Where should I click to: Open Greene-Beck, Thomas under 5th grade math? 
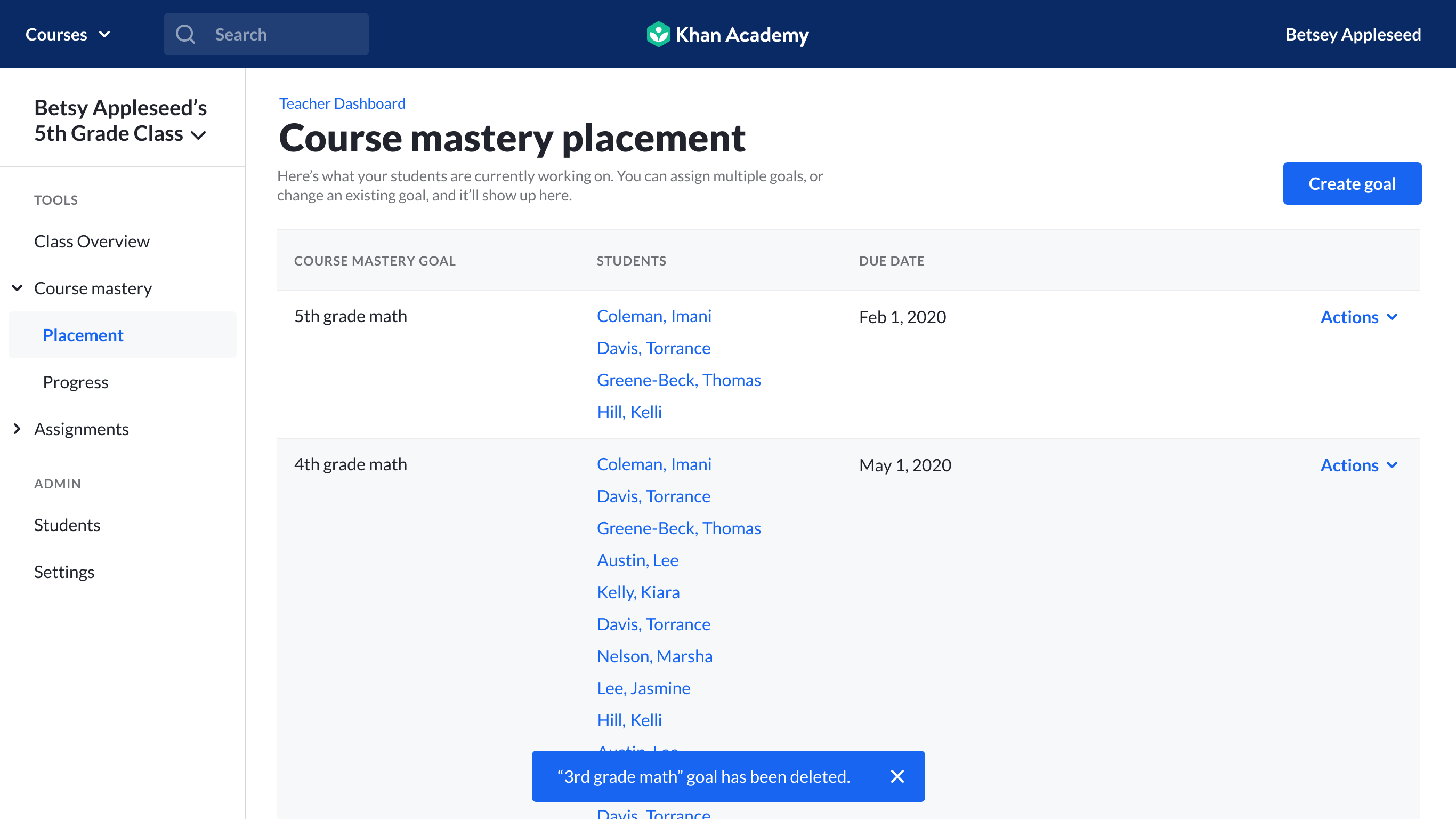click(679, 380)
